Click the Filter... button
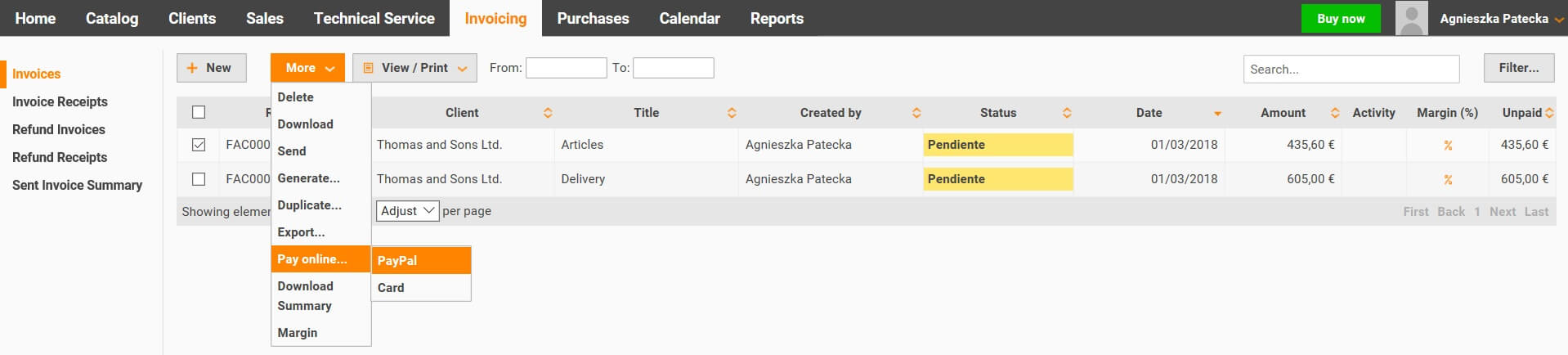The image size is (1568, 355). tap(1519, 68)
